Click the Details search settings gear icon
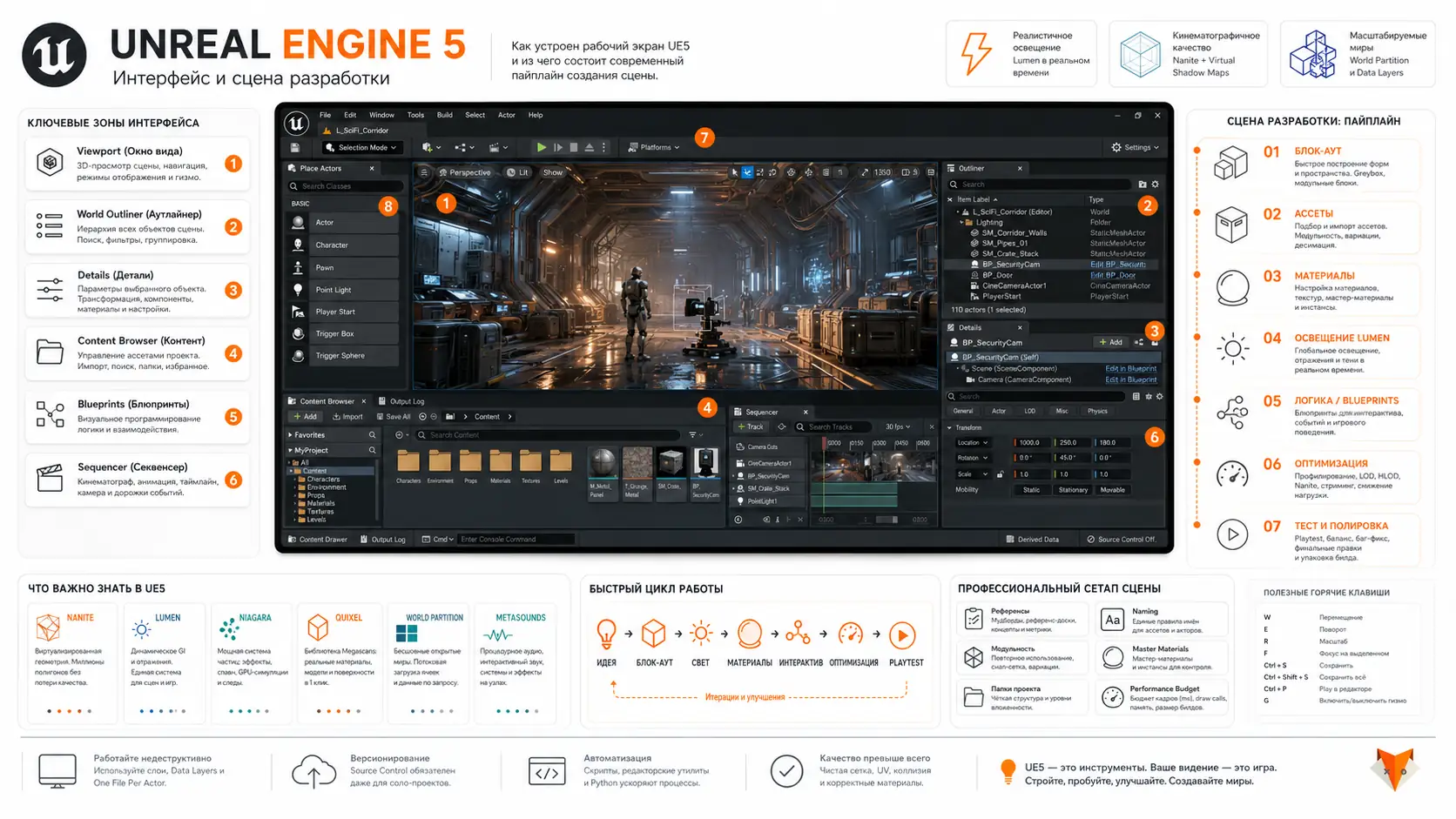This screenshot has width=1456, height=819. [x=1159, y=396]
